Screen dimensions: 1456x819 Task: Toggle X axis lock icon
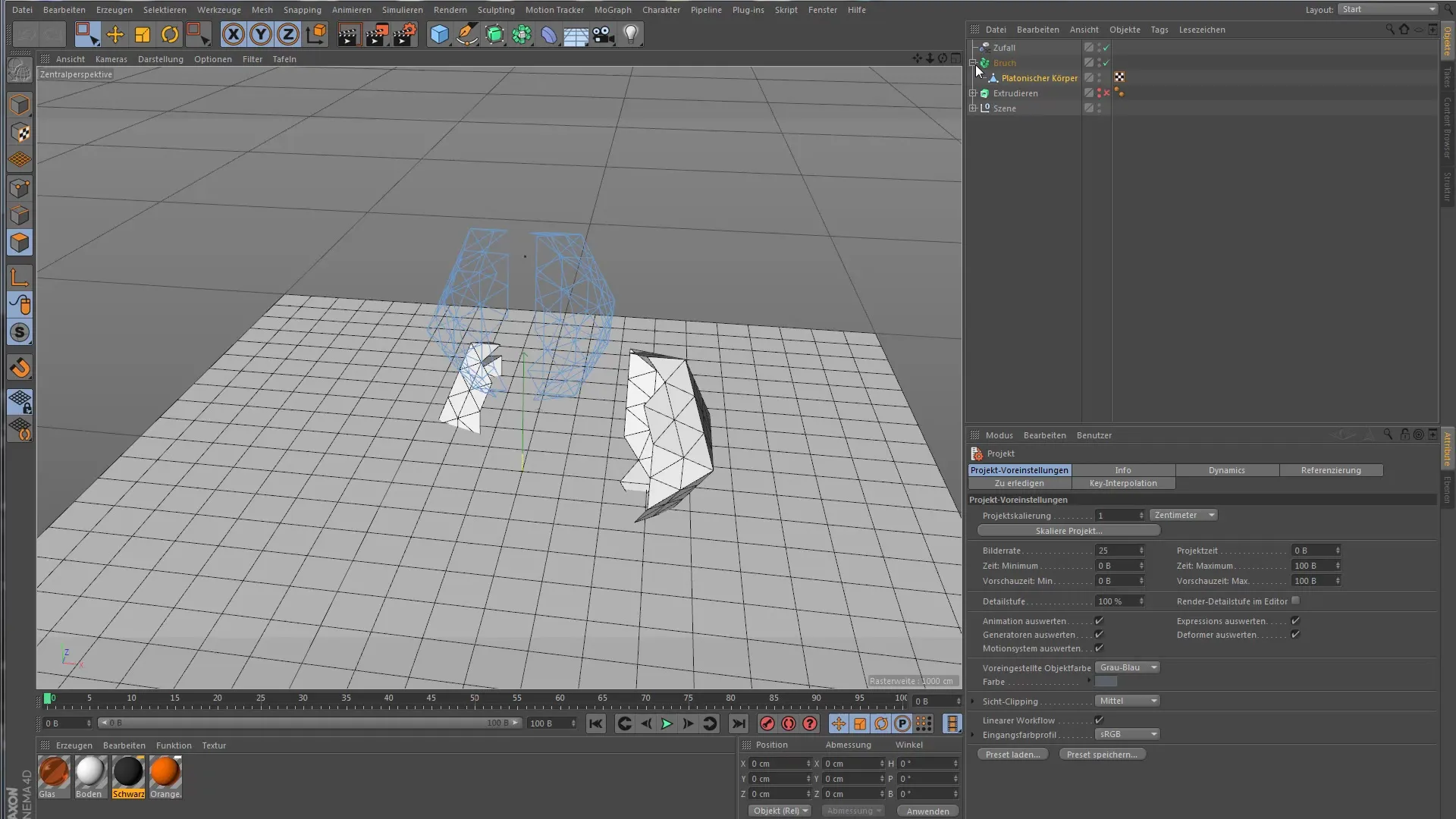[x=234, y=34]
